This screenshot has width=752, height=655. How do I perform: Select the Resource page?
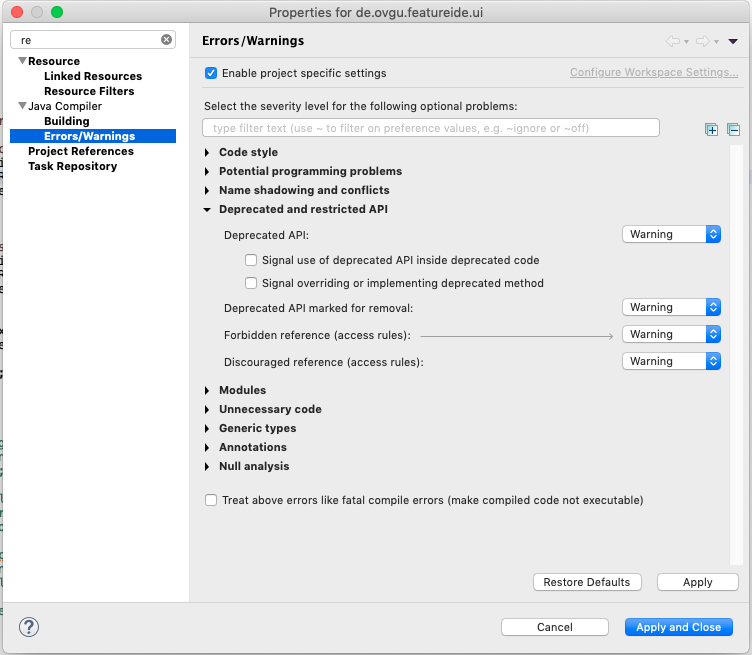54,61
